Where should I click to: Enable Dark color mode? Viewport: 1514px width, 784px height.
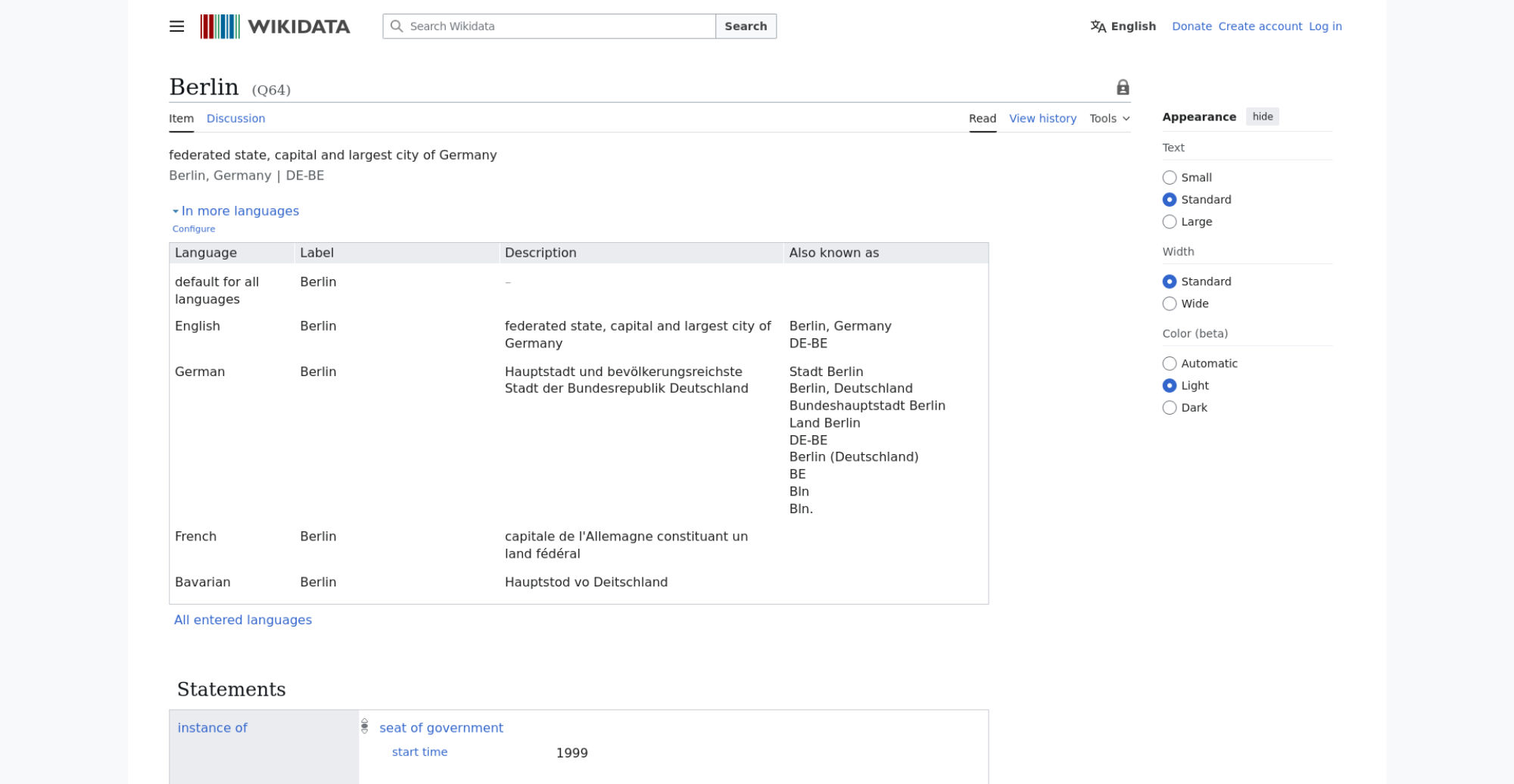pos(1170,408)
